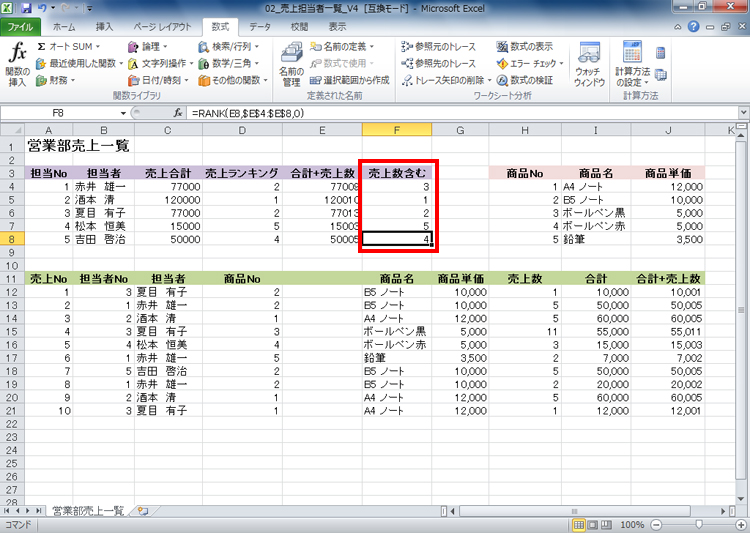Select the cell containing ボールペン黒 in row 15
750x533 pixels.
[397, 331]
